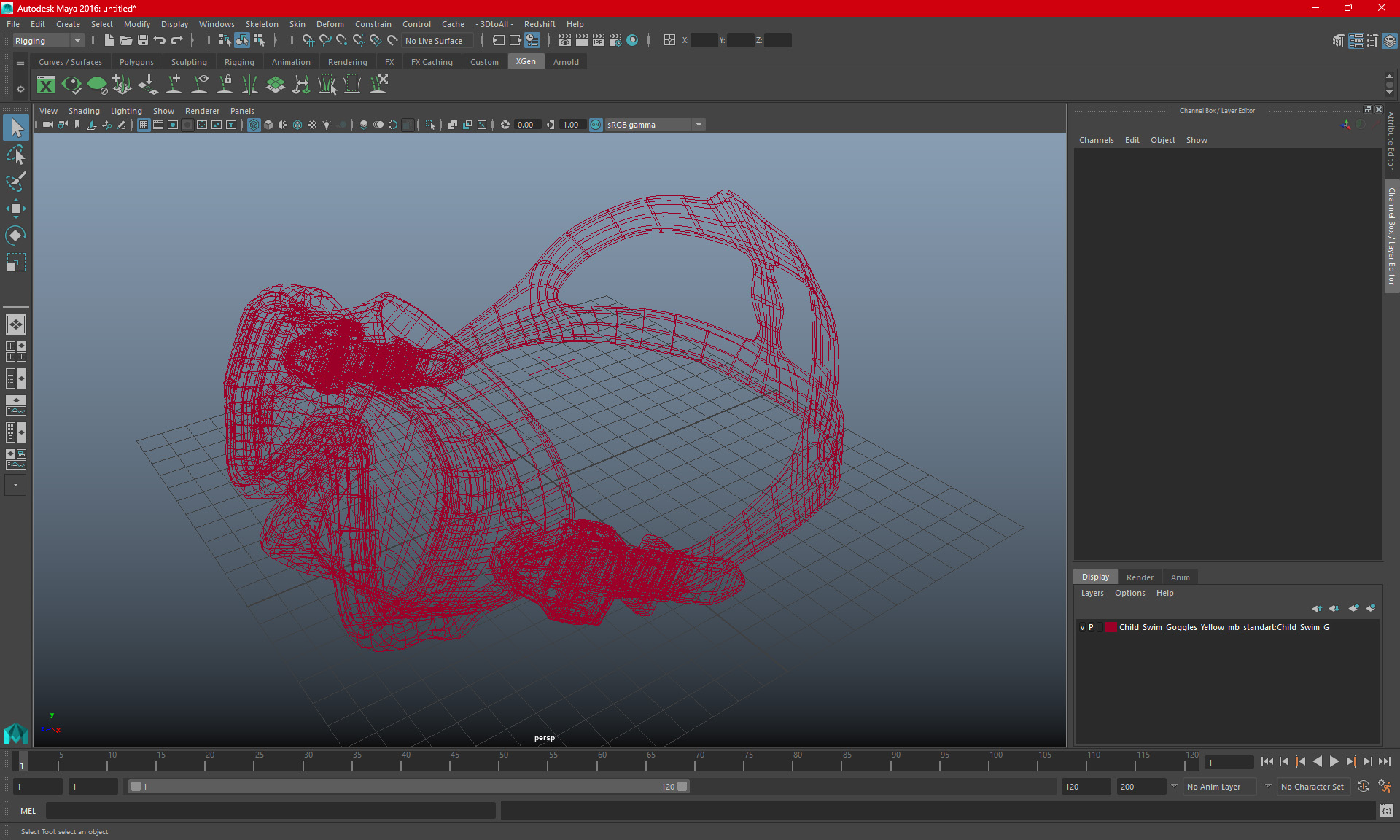Click the Save Scene disk icon
This screenshot has height=840, width=1400.
click(x=142, y=41)
